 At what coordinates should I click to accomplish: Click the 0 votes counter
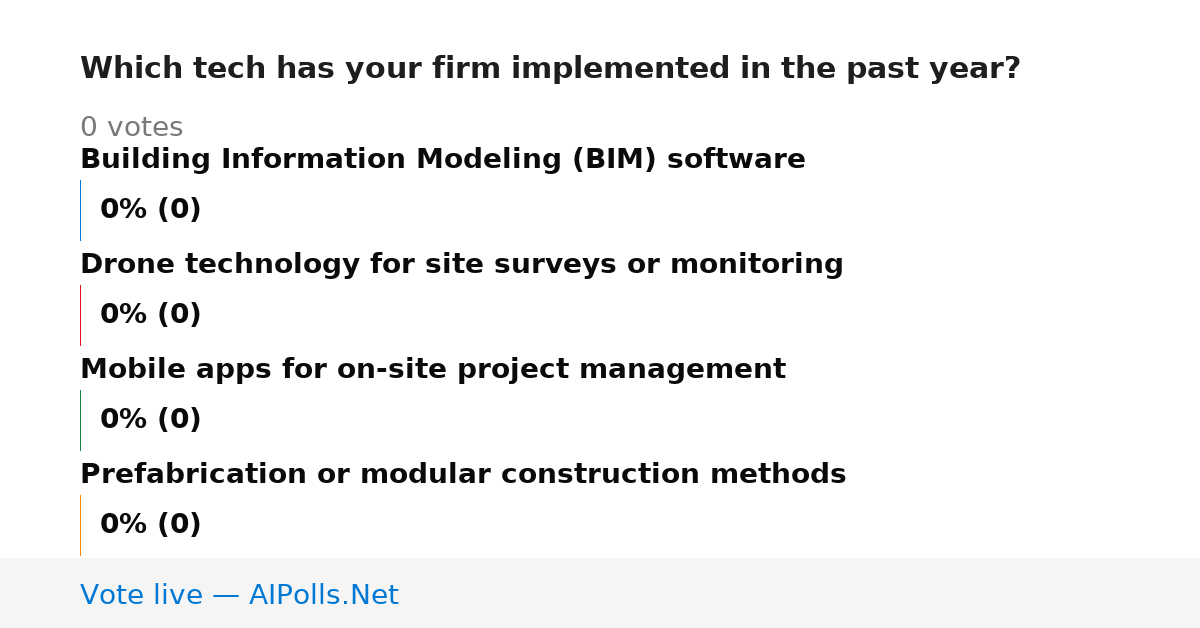(132, 128)
